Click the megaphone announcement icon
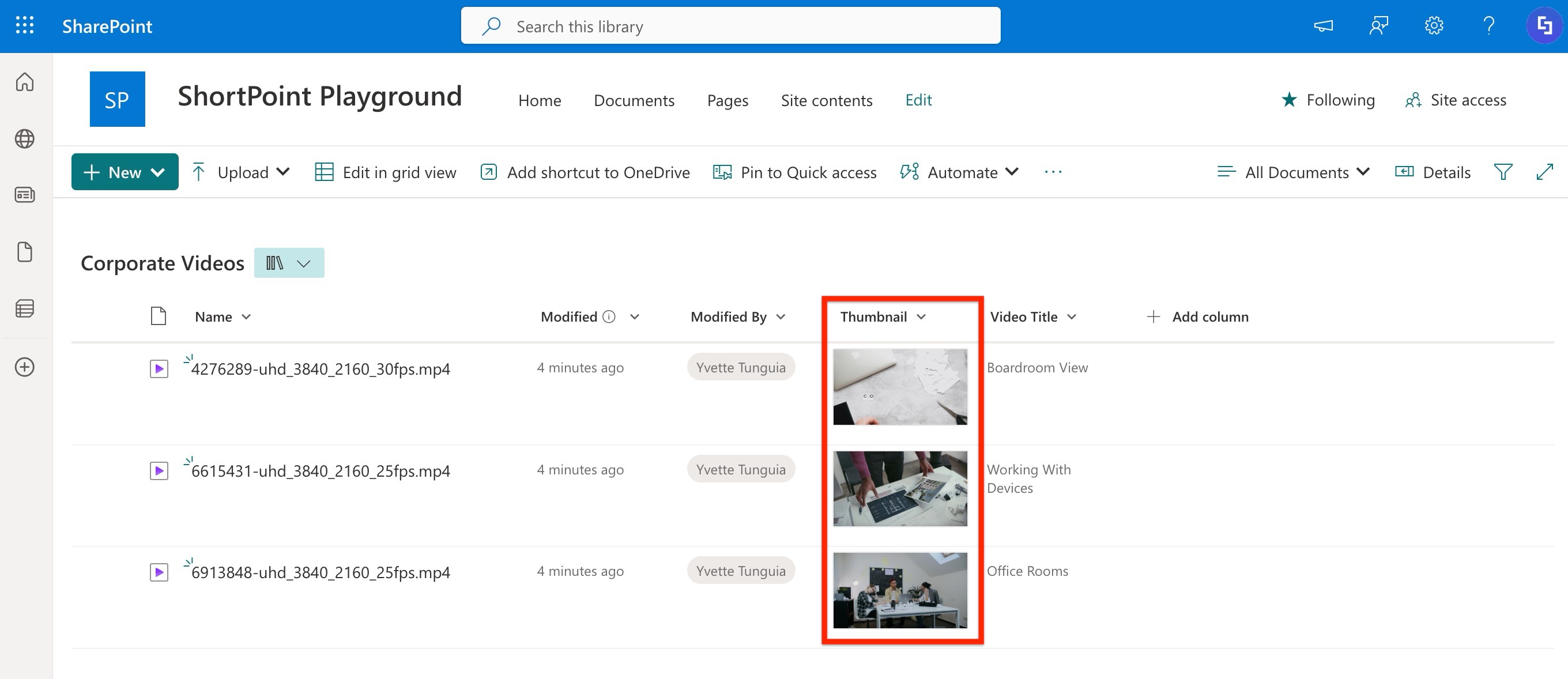 [1324, 25]
